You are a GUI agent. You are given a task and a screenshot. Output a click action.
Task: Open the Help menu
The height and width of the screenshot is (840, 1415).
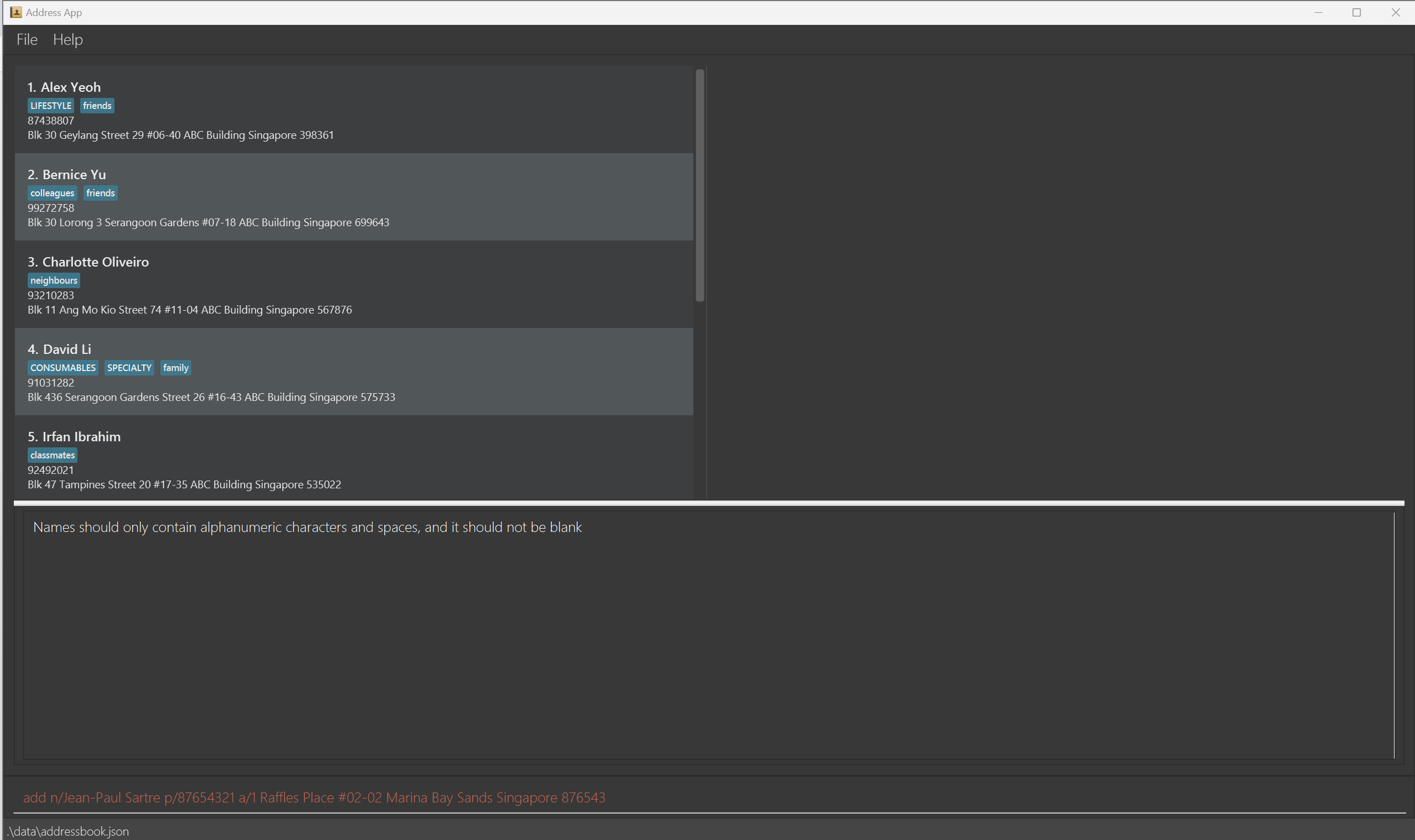(x=68, y=40)
